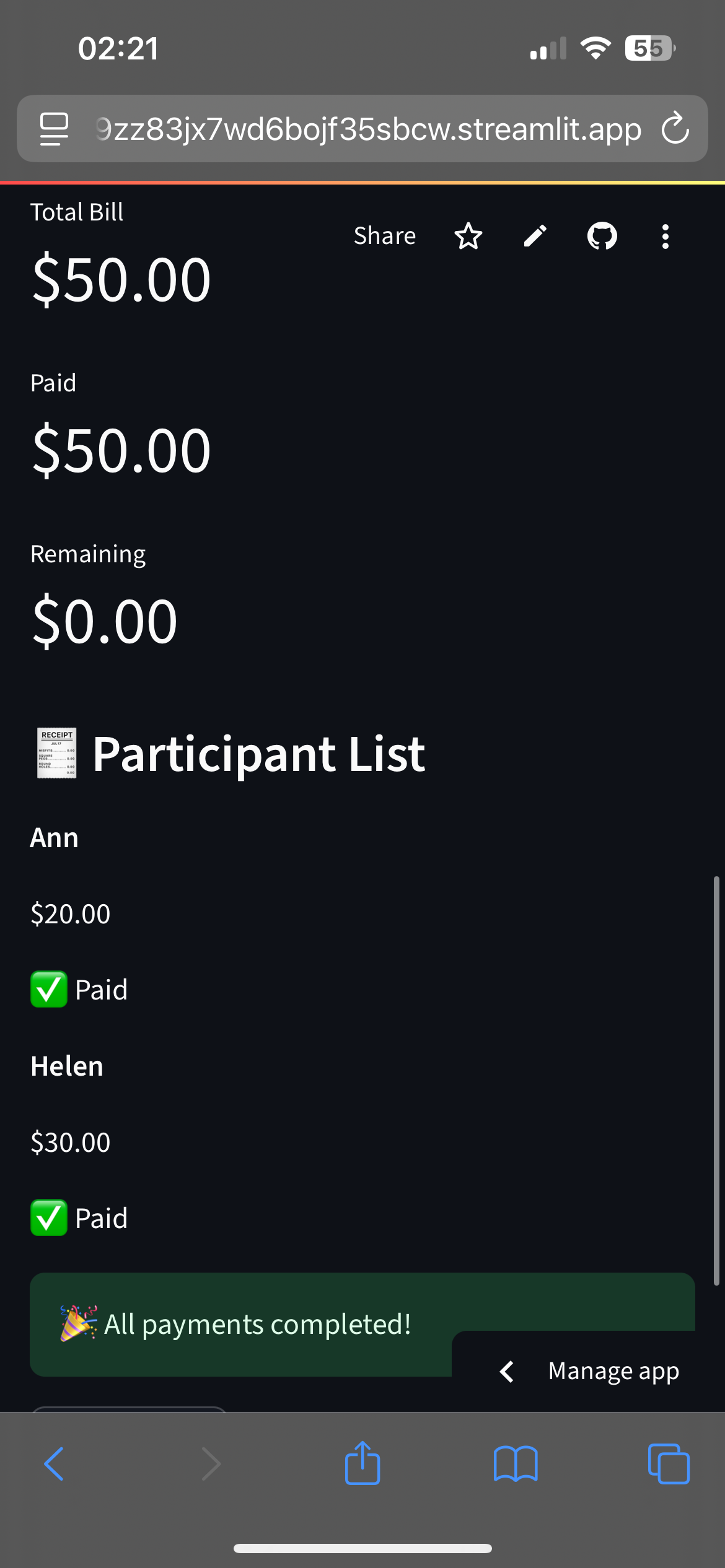Star this Streamlit app as favorite
The width and height of the screenshot is (725, 1568).
pyautogui.click(x=468, y=236)
